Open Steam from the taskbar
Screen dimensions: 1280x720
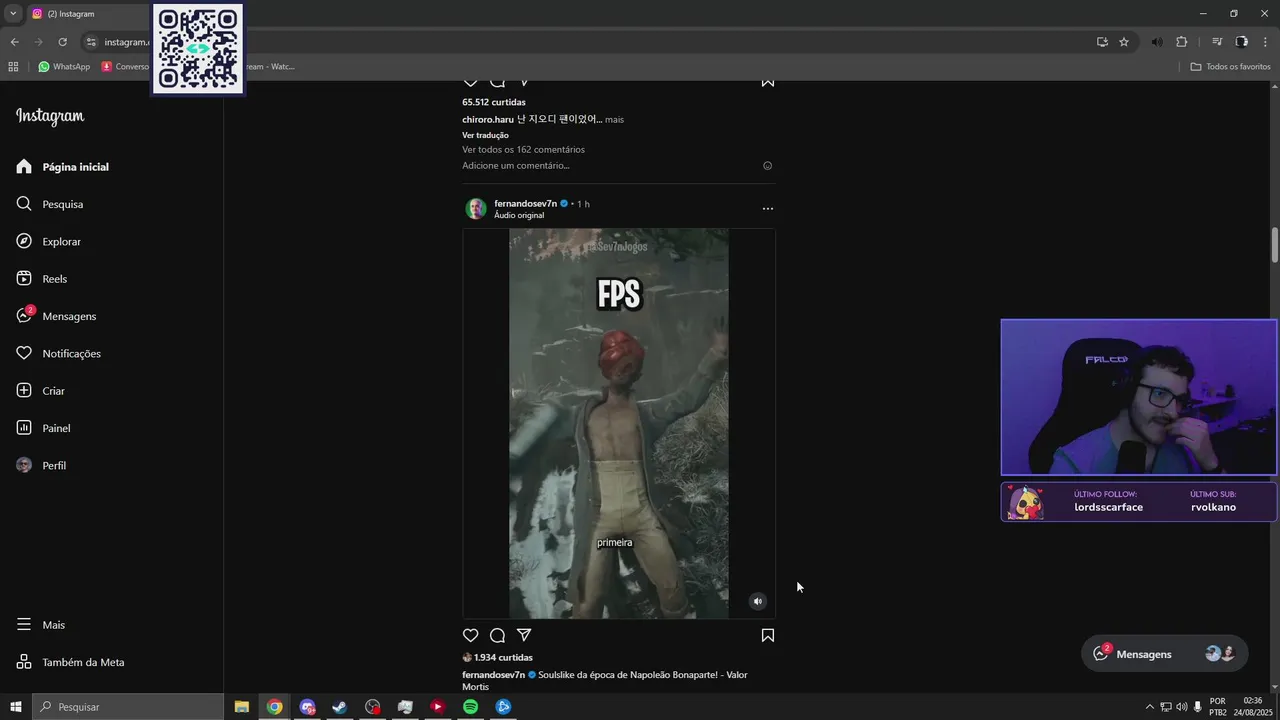340,707
